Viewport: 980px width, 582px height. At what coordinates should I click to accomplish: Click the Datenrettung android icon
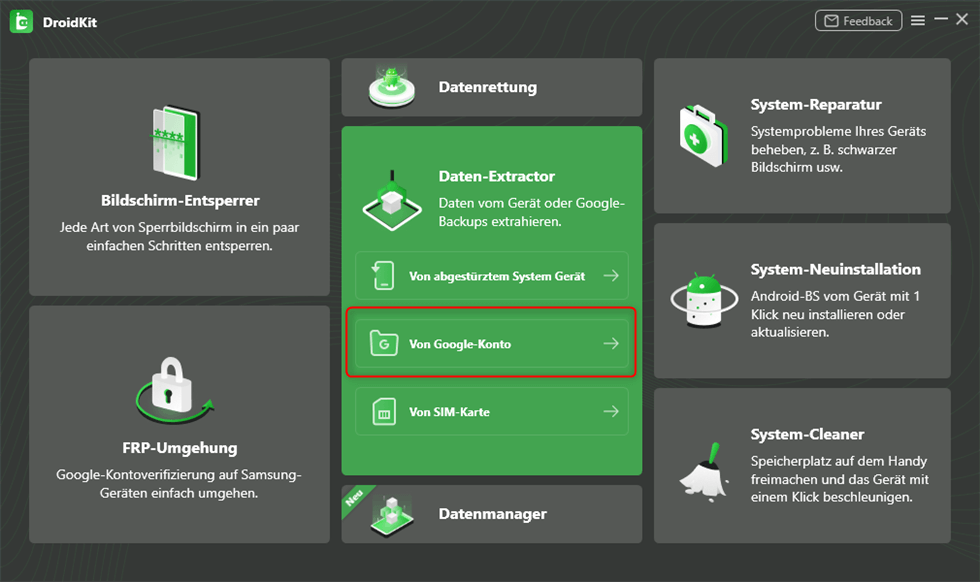392,88
